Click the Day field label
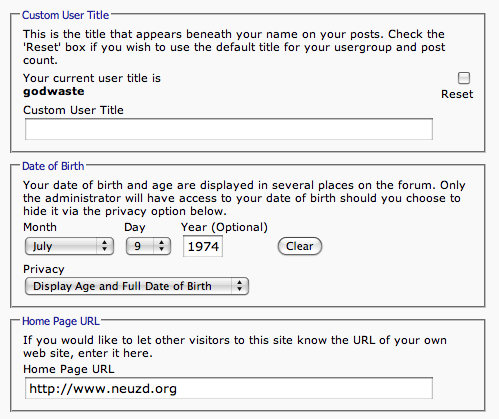499x419 pixels. (135, 228)
